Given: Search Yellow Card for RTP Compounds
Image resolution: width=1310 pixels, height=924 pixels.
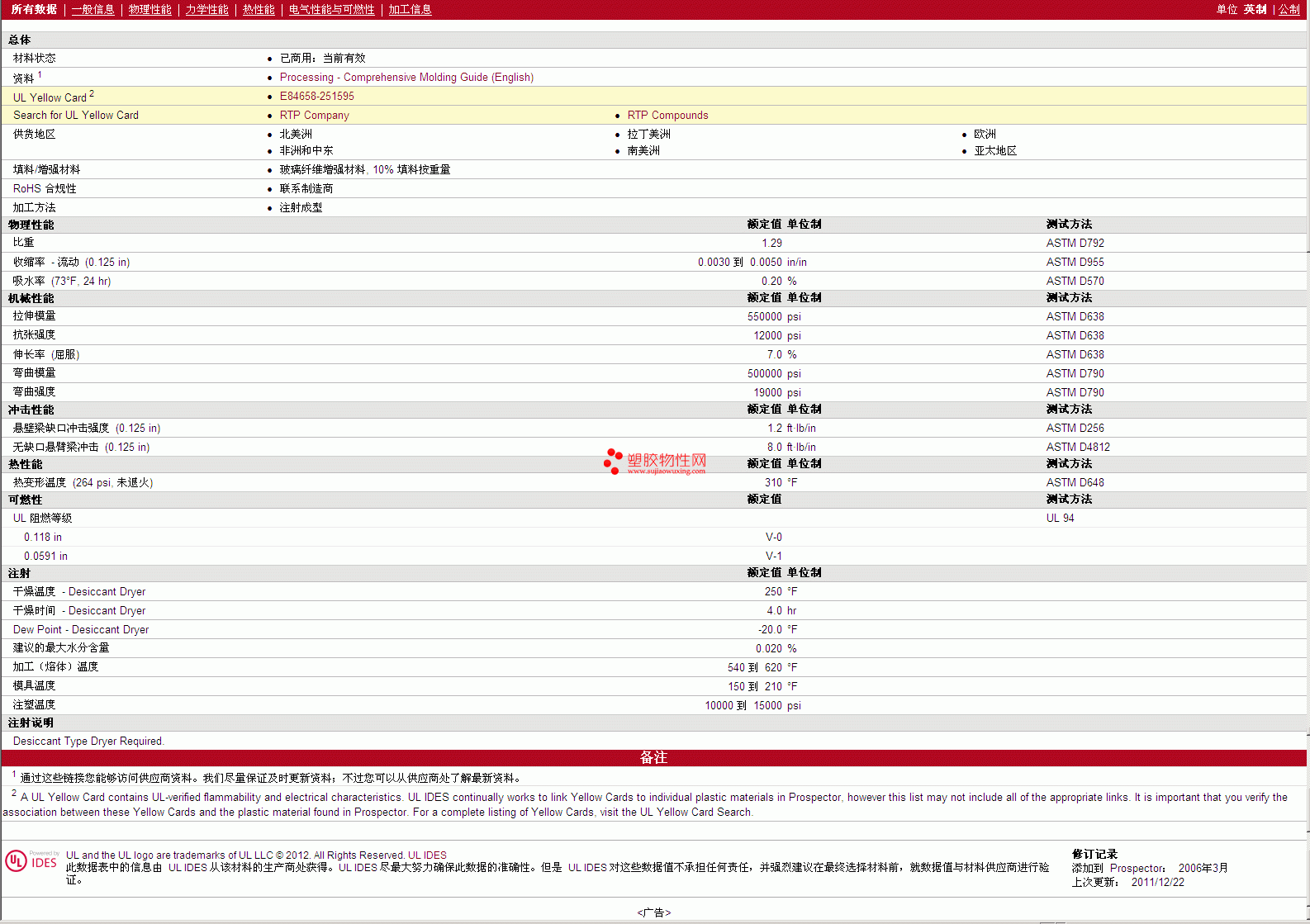Looking at the screenshot, I should click(x=667, y=115).
